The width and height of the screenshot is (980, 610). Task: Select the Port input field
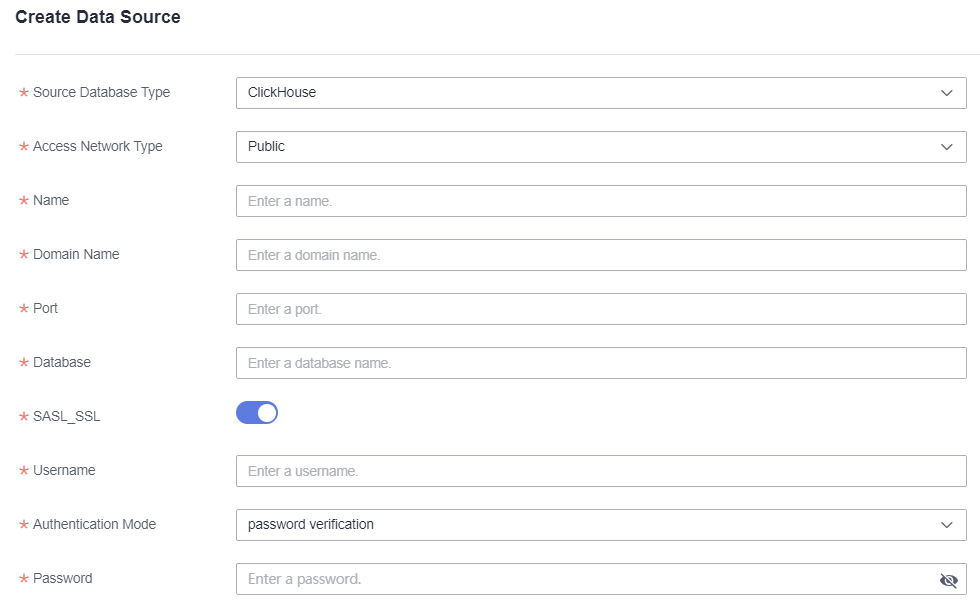point(600,309)
